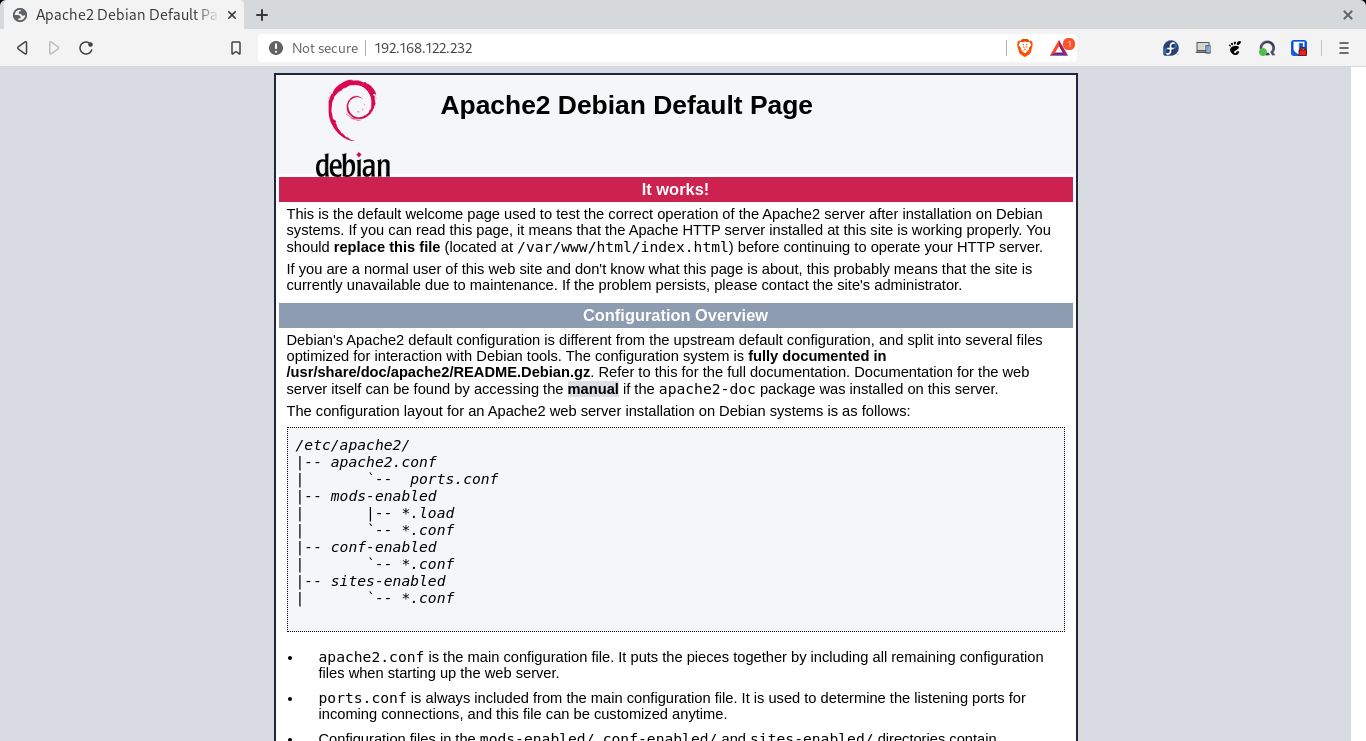The width and height of the screenshot is (1366, 741).
Task: Click the It works! banner
Action: (675, 189)
